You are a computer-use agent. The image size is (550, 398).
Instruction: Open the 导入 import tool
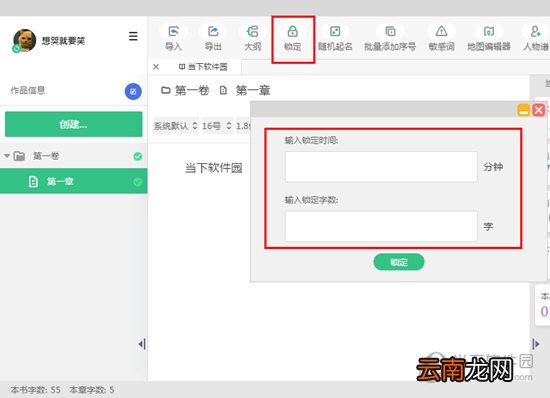174,38
